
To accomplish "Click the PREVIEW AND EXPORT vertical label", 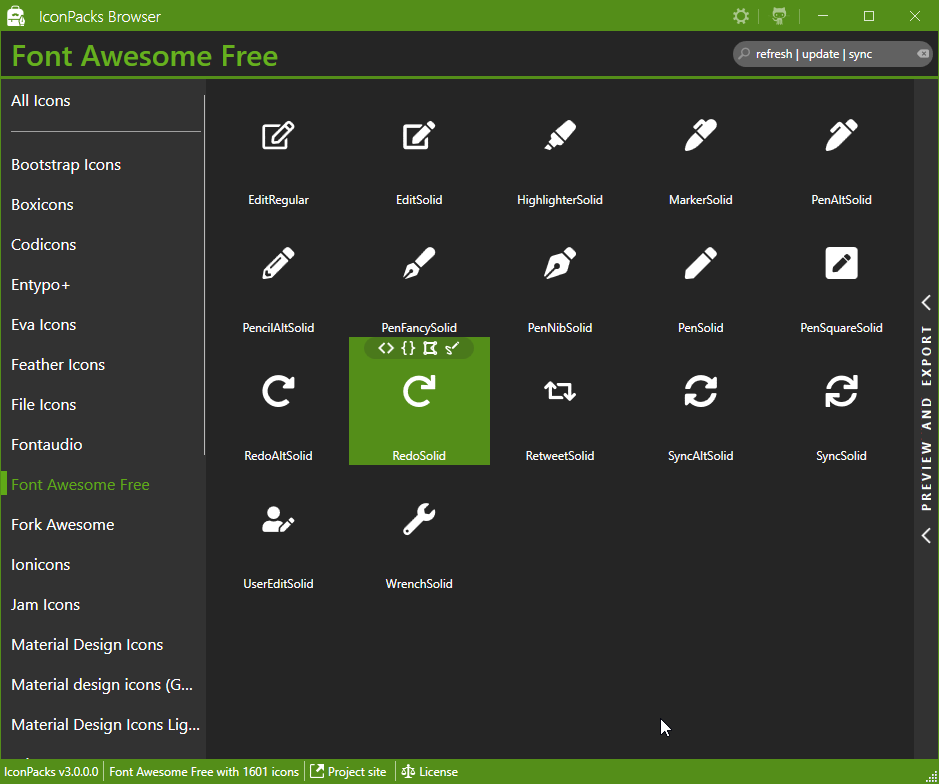I will (x=926, y=418).
